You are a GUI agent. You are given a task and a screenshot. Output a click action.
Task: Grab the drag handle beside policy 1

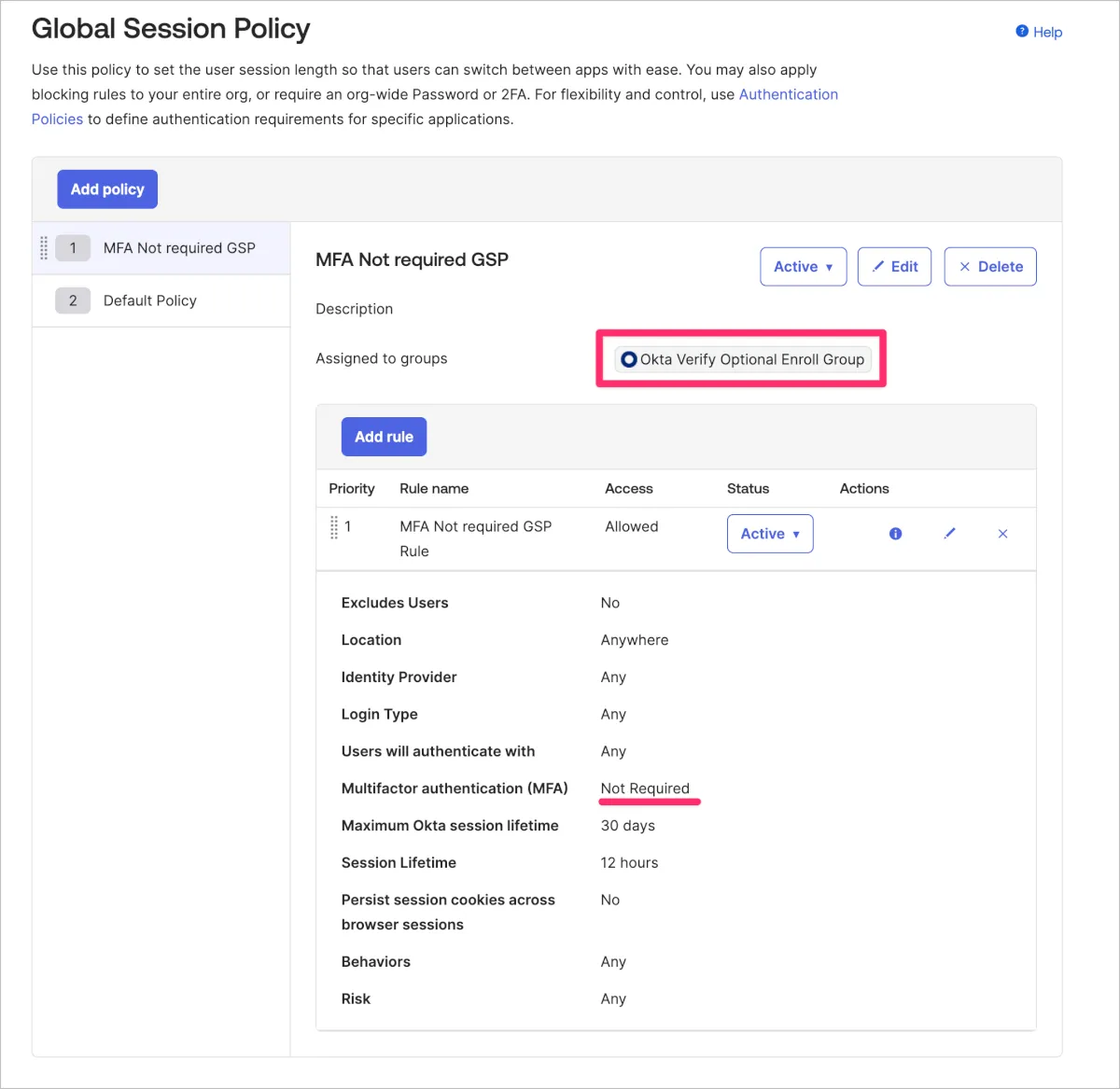[x=44, y=248]
